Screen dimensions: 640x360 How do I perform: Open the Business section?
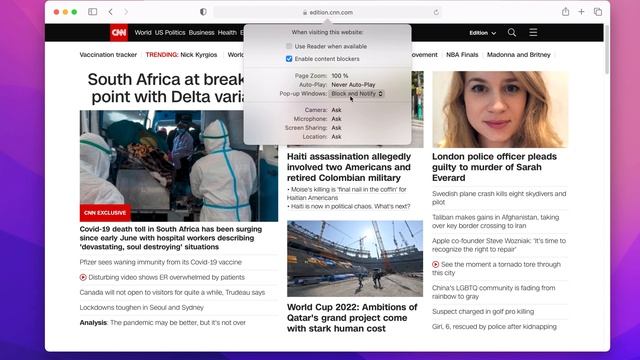(201, 33)
